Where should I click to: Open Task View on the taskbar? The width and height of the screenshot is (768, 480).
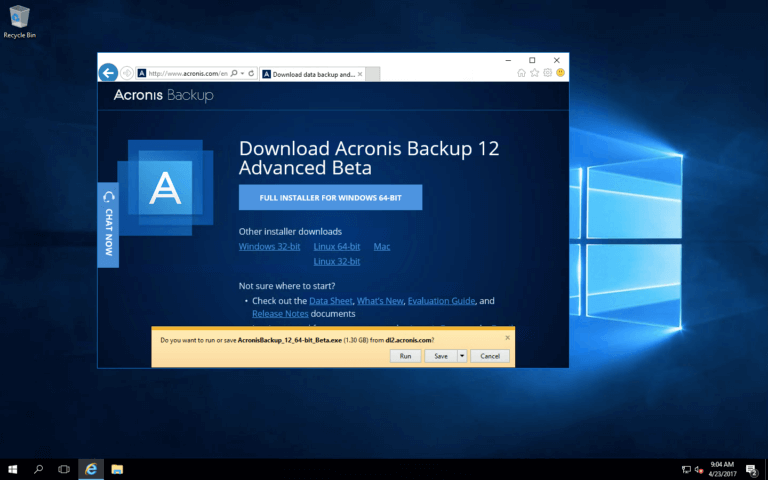click(x=64, y=469)
